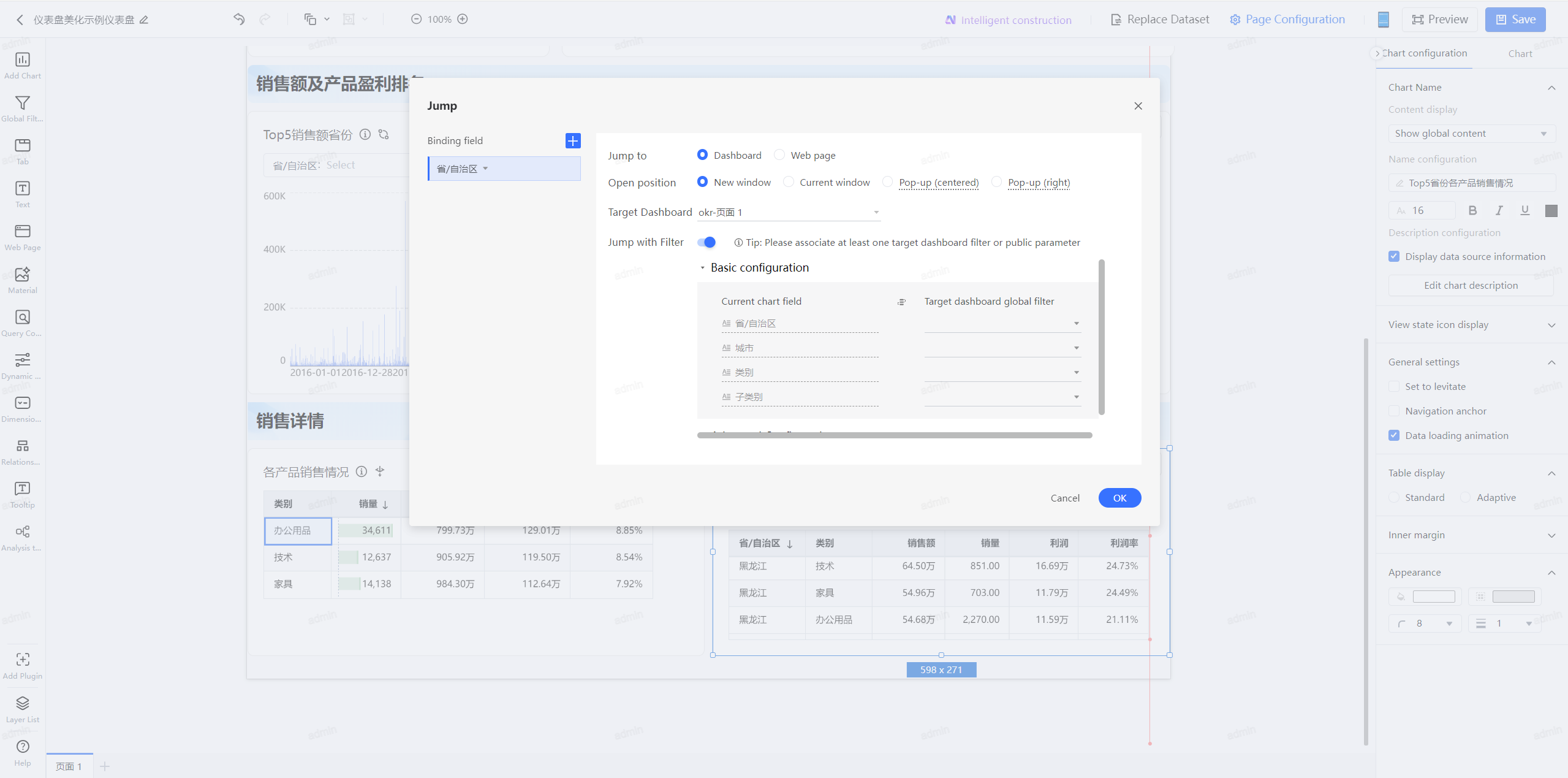Save the dashboard
The image size is (1568, 778).
[1515, 20]
